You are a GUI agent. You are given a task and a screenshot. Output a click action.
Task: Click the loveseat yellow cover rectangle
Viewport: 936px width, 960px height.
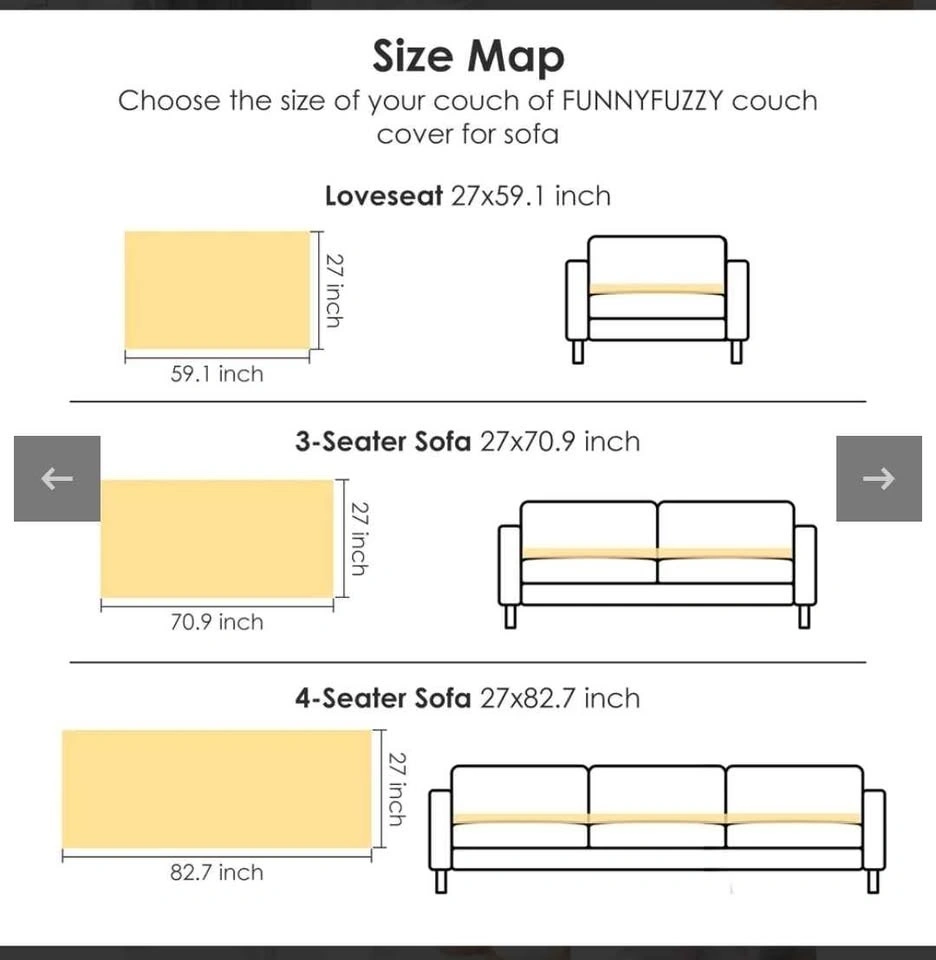coord(217,290)
